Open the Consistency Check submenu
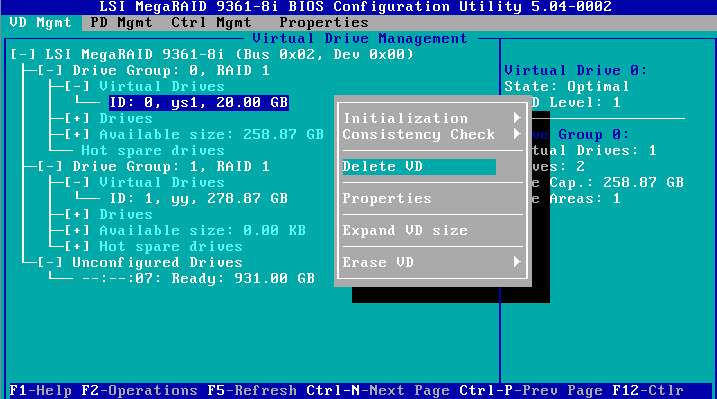This screenshot has width=717, height=399. click(x=432, y=134)
